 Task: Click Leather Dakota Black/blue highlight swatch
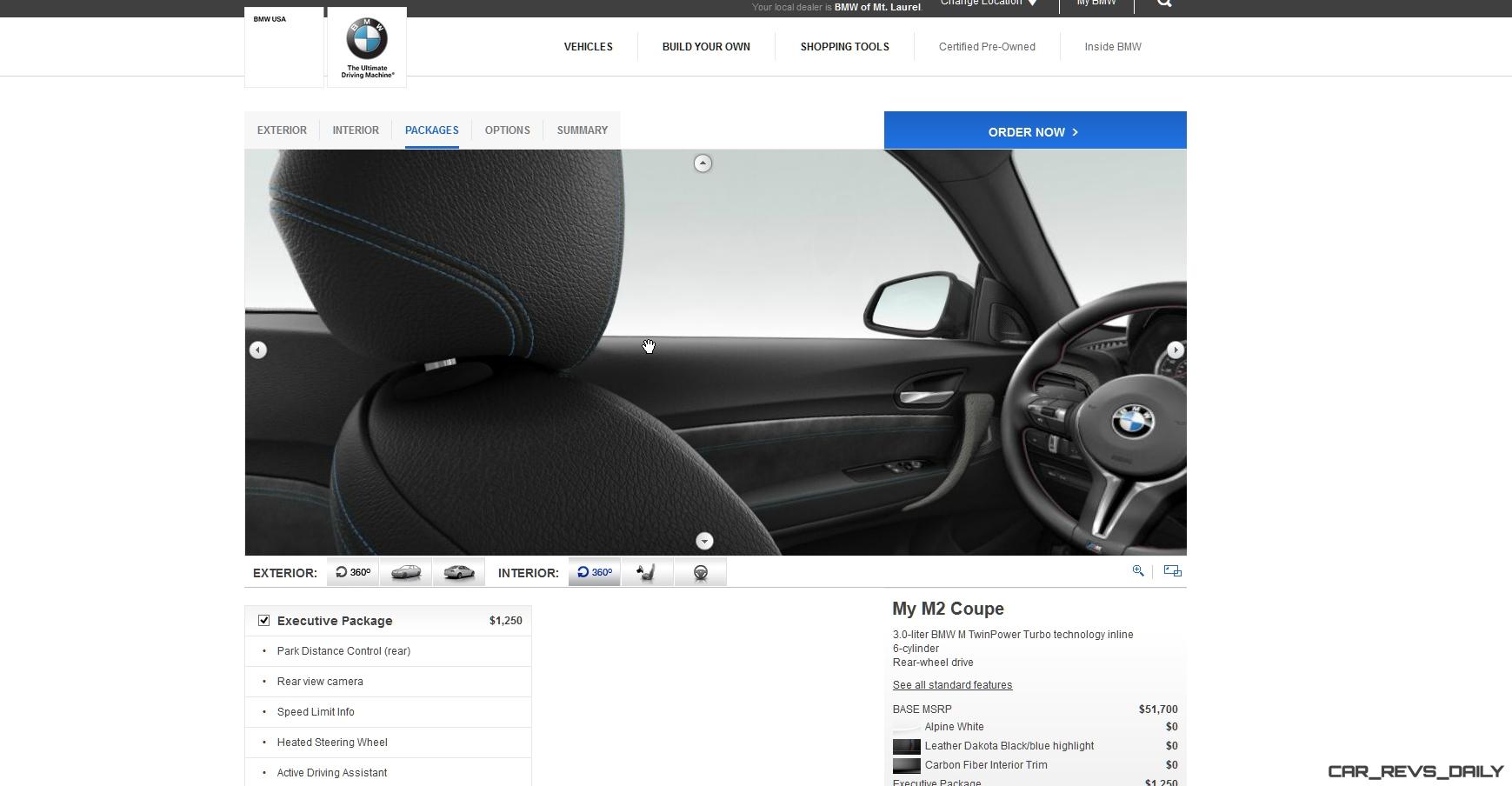[x=906, y=746]
